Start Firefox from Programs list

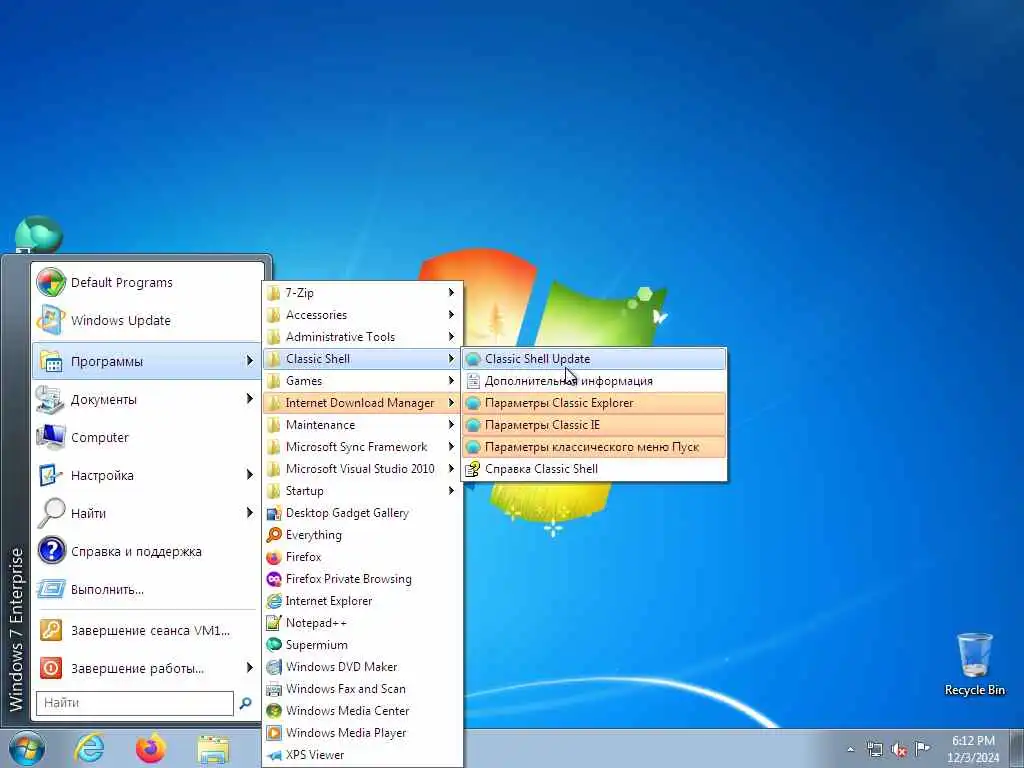pos(363,557)
